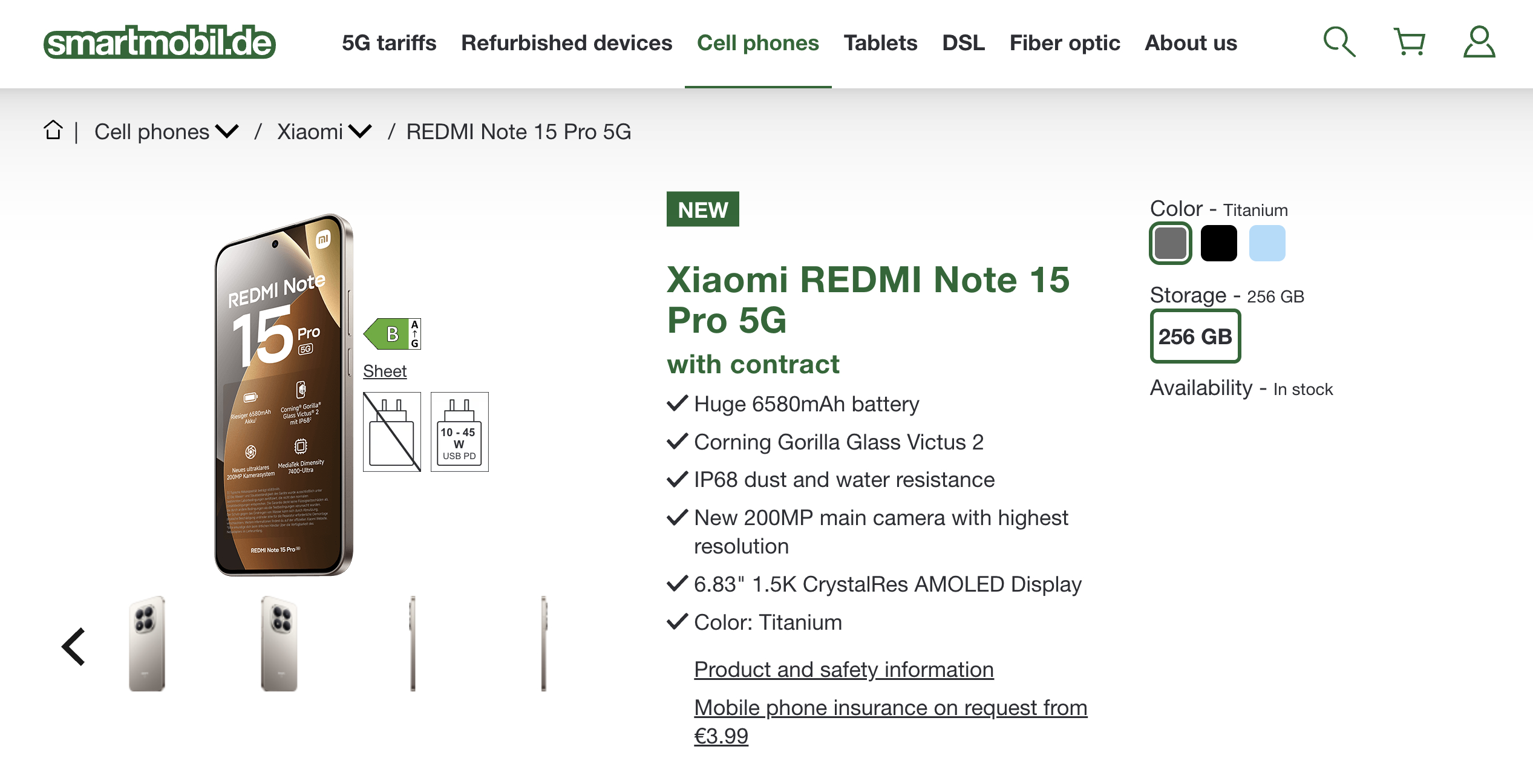Select the Titanium color swatch
The width and height of the screenshot is (1533, 784).
(x=1170, y=243)
